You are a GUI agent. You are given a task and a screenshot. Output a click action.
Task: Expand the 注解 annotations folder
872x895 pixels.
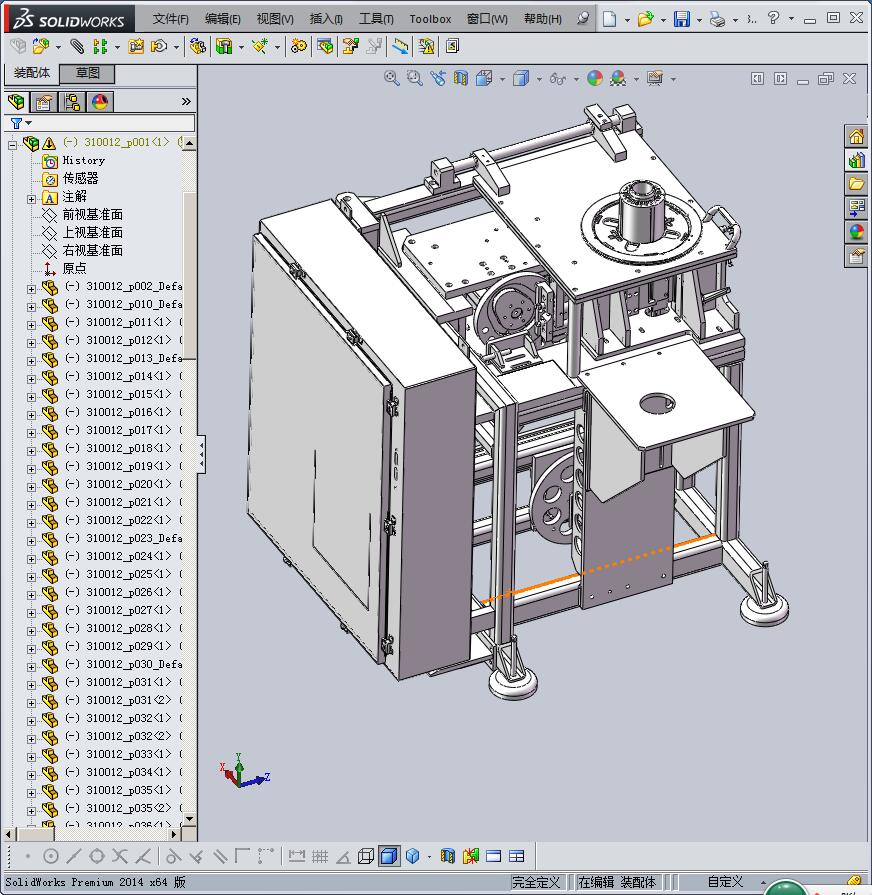(x=31, y=198)
